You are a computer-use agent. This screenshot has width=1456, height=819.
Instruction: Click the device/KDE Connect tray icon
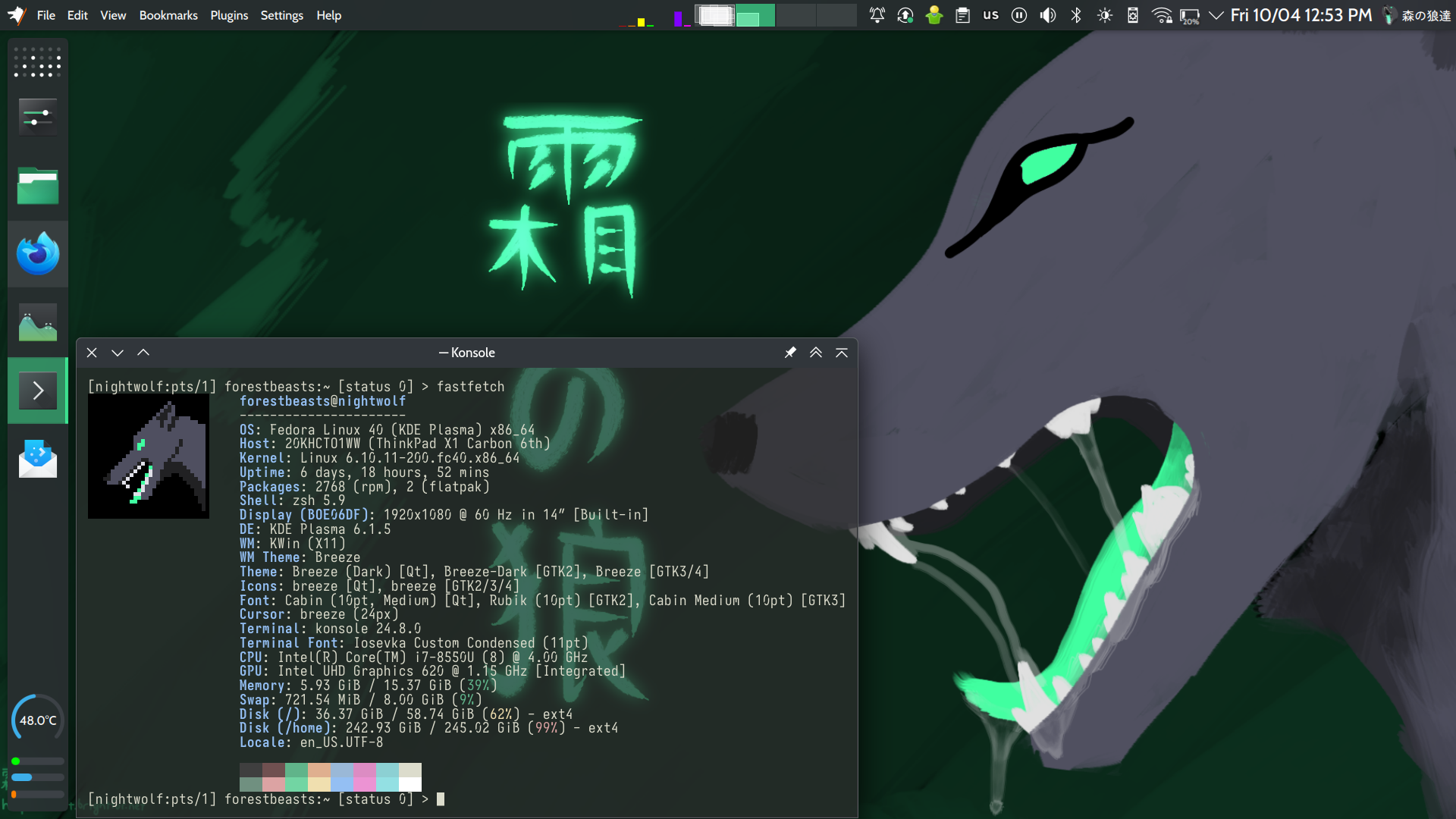pyautogui.click(x=1133, y=15)
